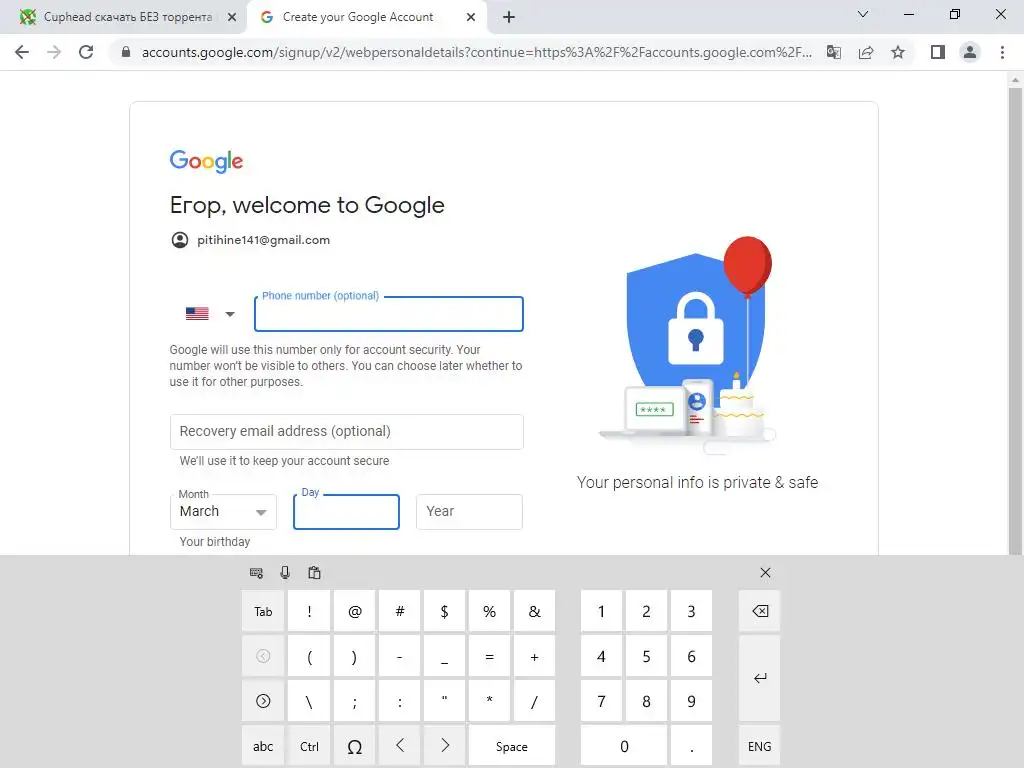Reload the page

86,52
